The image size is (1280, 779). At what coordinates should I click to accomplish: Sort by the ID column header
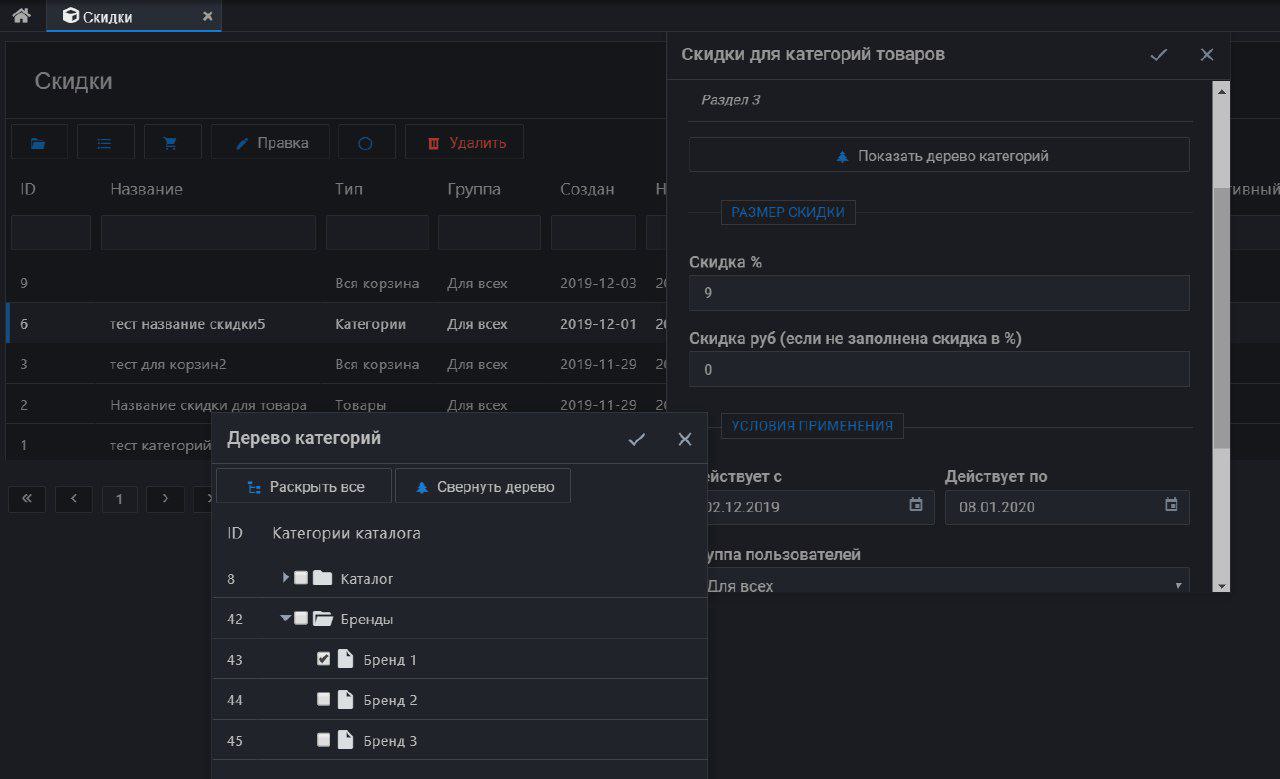tap(28, 189)
